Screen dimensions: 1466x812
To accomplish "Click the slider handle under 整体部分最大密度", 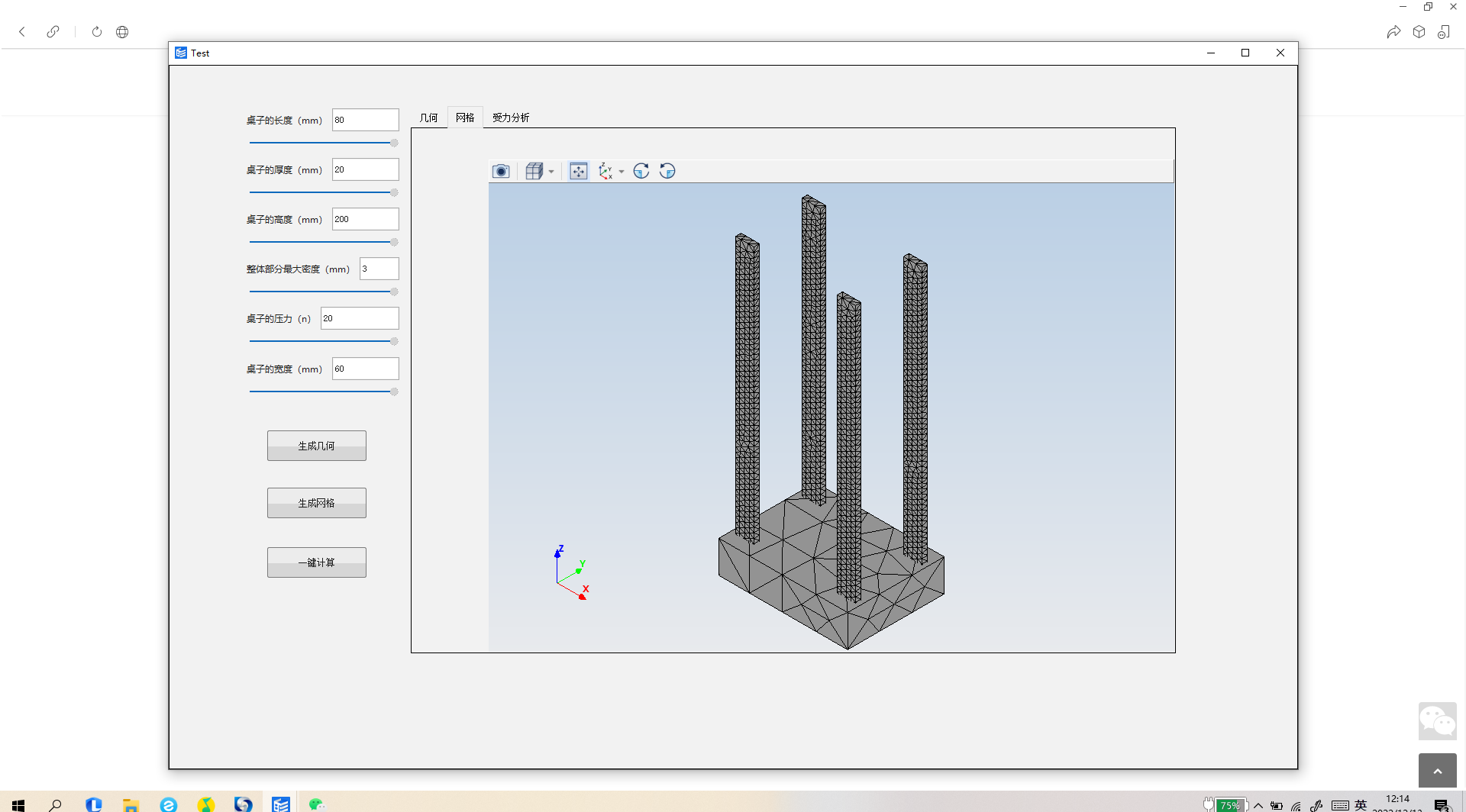I will (394, 292).
